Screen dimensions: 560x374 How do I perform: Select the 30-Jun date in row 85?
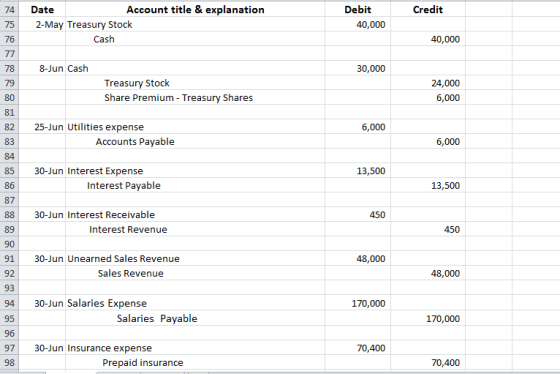pyautogui.click(x=42, y=171)
